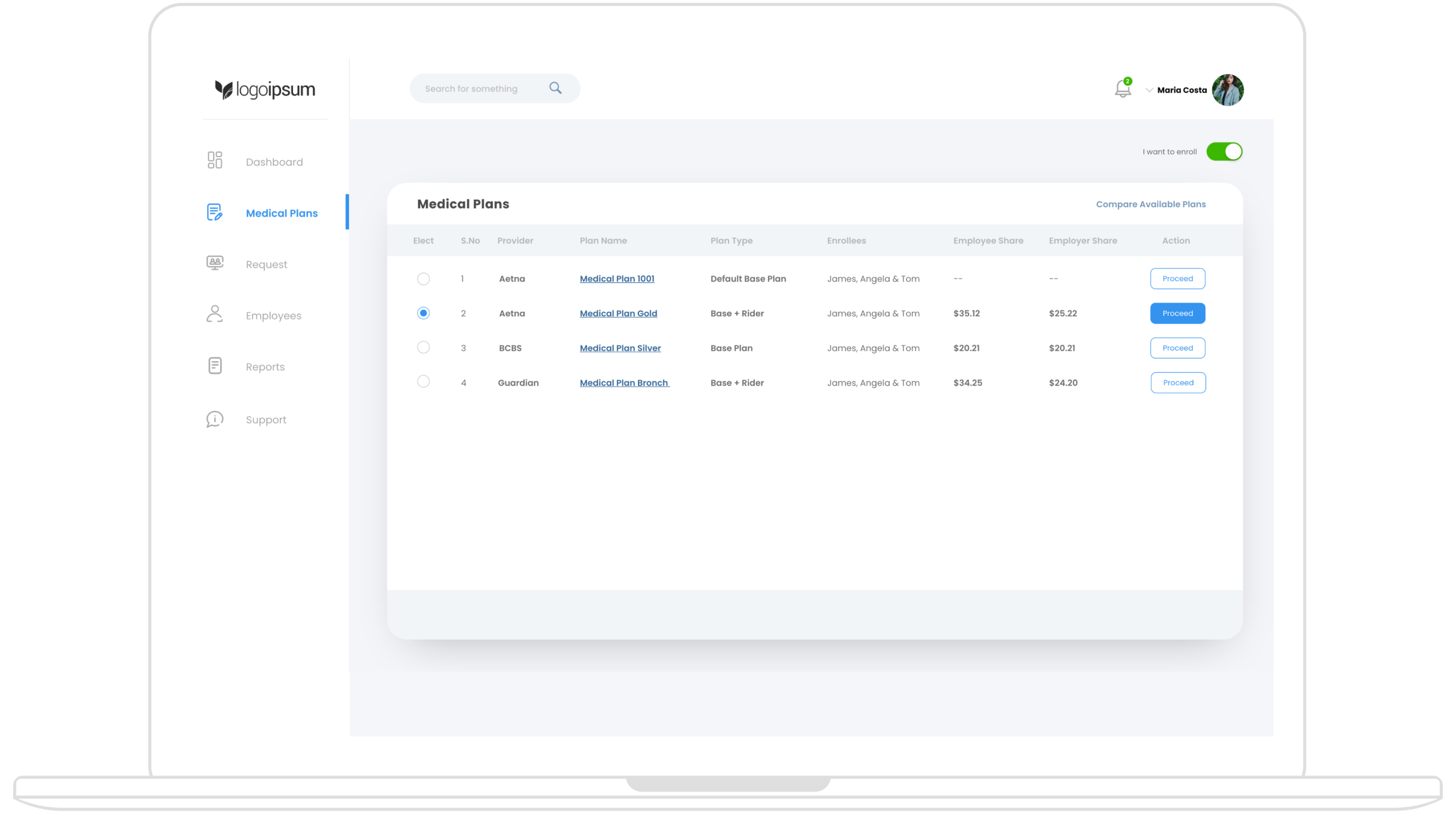Elect the Medical Plan 1001 radio button
This screenshot has height=814, width=1456.
[x=423, y=279]
